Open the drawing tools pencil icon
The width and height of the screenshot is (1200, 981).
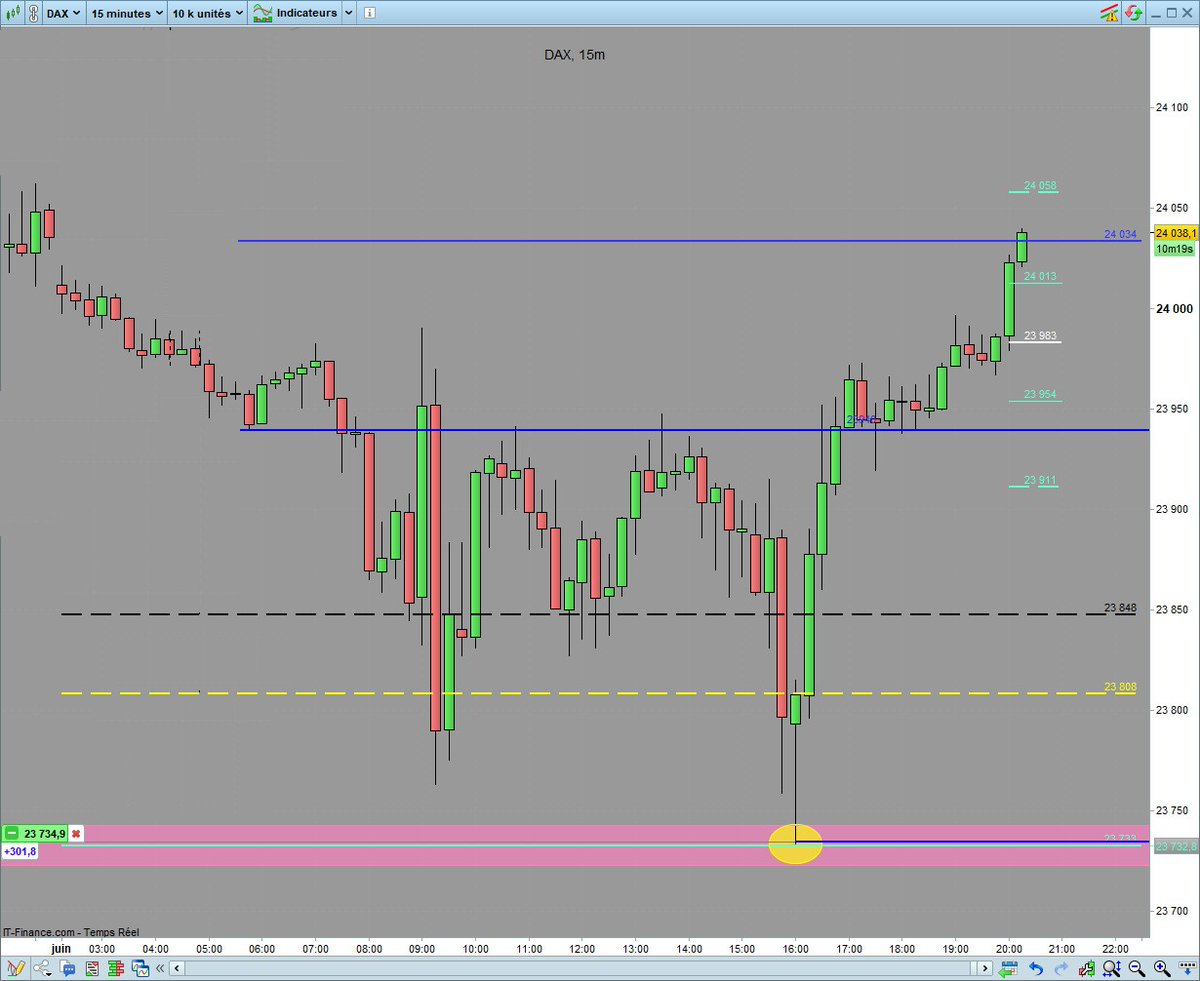click(16, 968)
